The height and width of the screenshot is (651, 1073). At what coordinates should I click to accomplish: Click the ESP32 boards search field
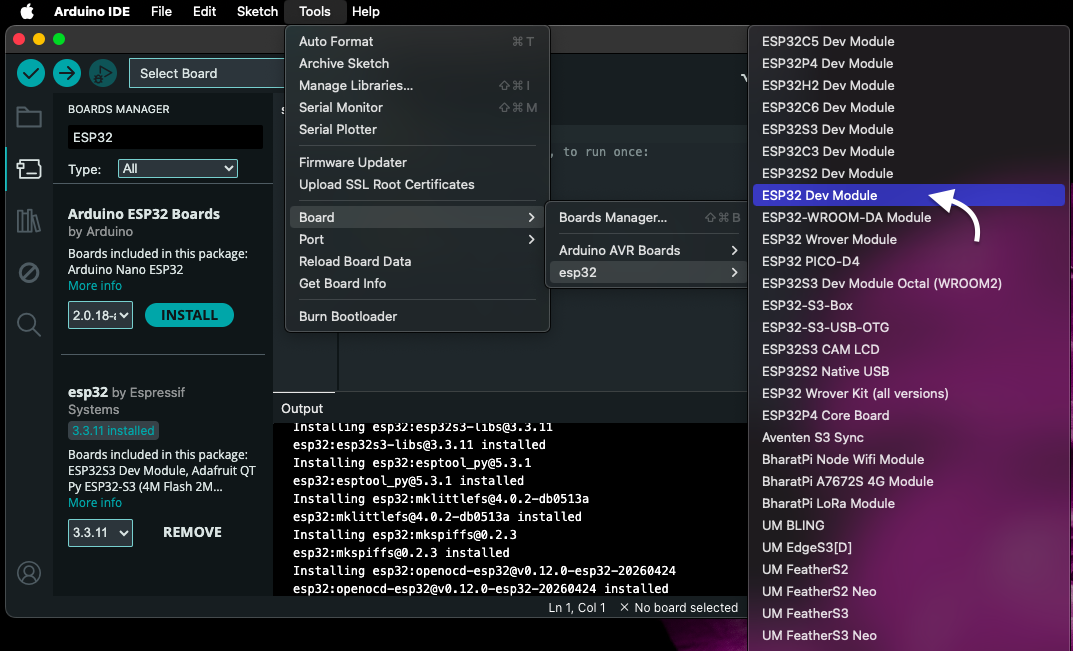tap(165, 137)
